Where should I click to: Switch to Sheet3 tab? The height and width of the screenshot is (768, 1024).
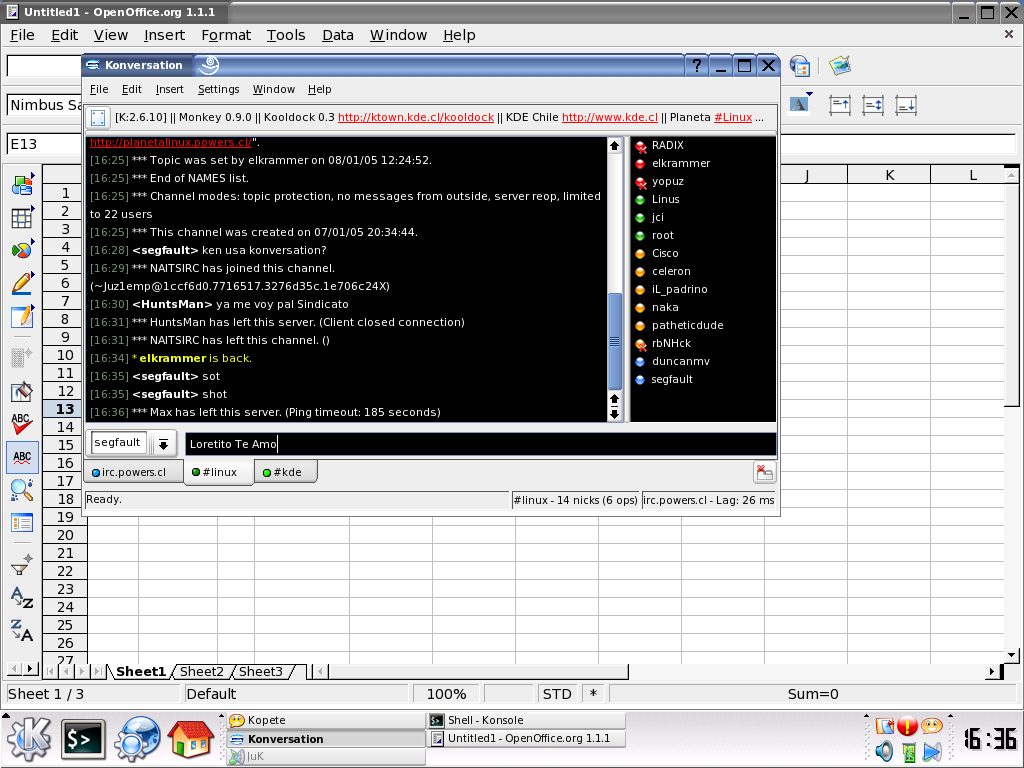(261, 671)
